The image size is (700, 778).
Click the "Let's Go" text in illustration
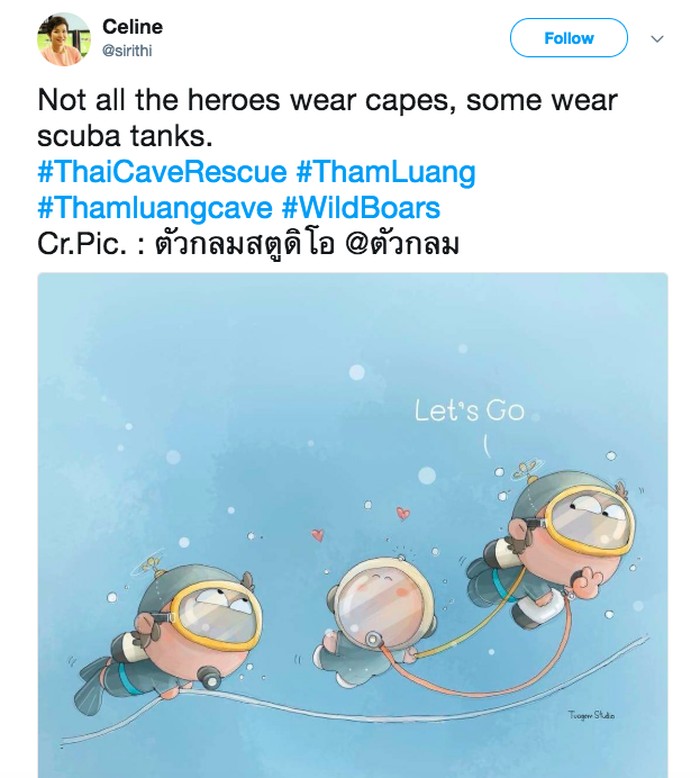470,411
